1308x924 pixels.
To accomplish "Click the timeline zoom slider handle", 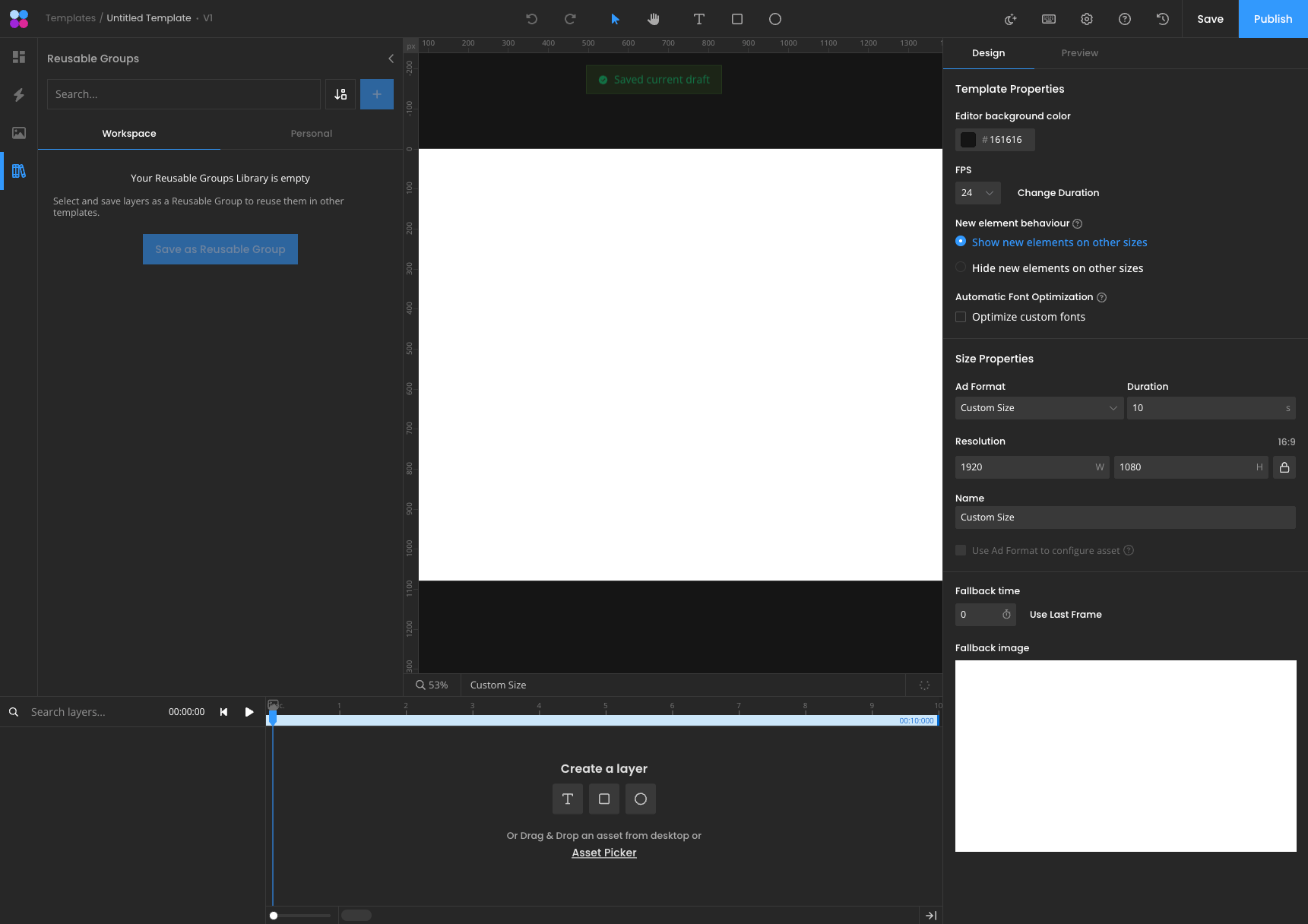I will click(274, 916).
